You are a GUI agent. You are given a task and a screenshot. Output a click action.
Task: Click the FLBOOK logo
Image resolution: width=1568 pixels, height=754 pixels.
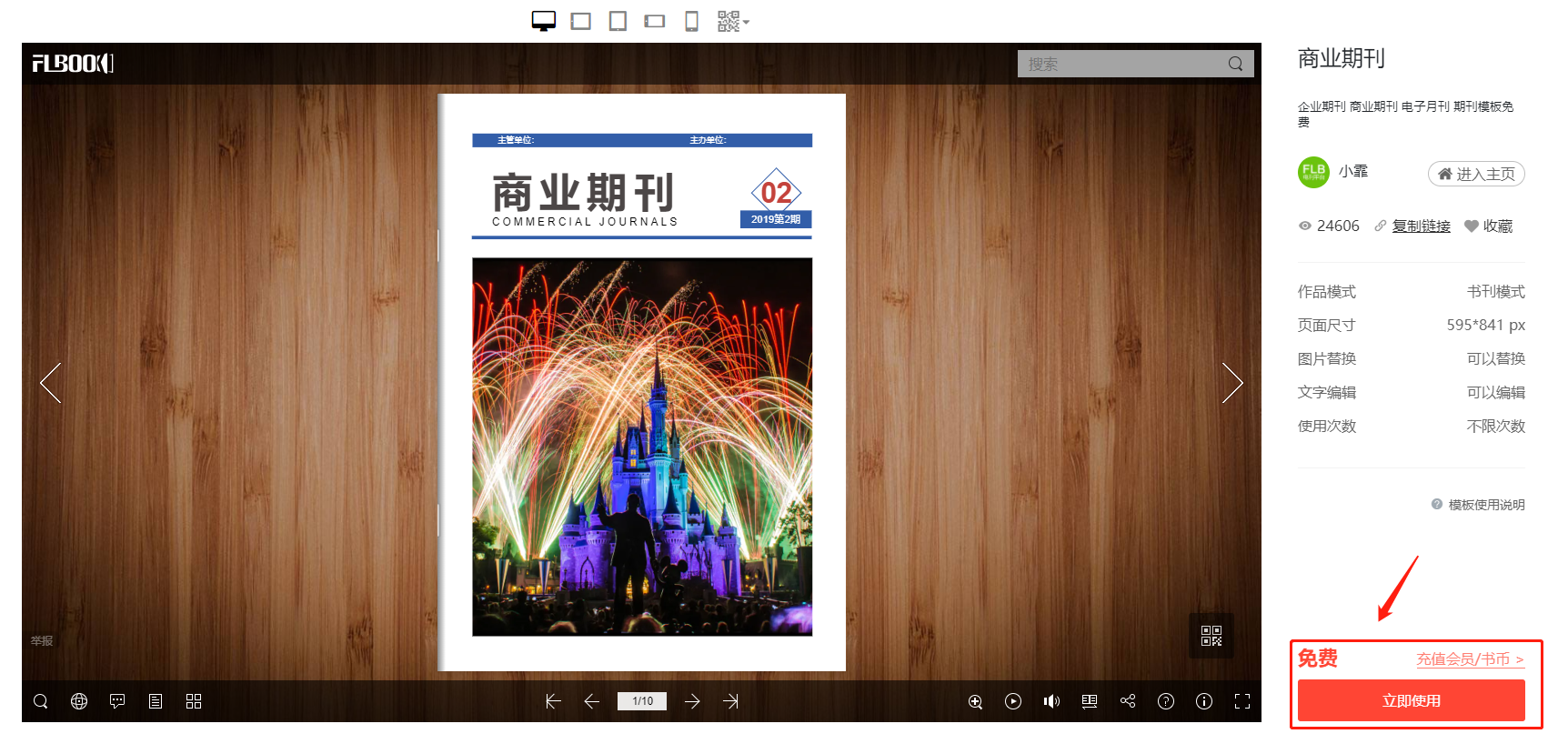coord(73,63)
